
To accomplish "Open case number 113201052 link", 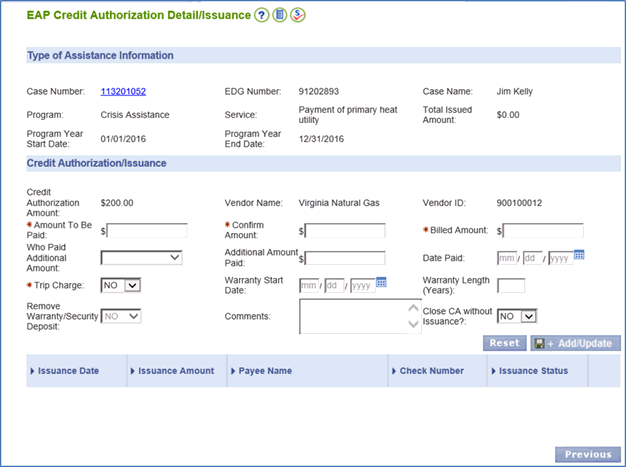I will (x=123, y=92).
